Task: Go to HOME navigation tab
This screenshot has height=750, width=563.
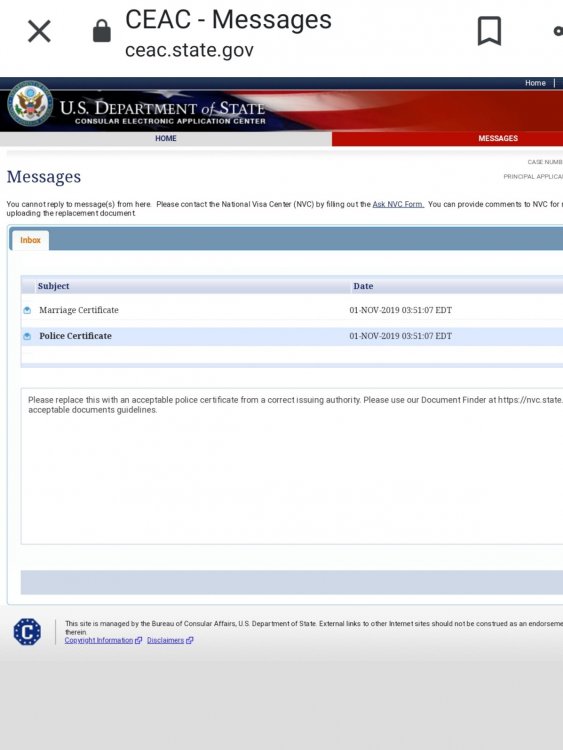Action: click(166, 139)
